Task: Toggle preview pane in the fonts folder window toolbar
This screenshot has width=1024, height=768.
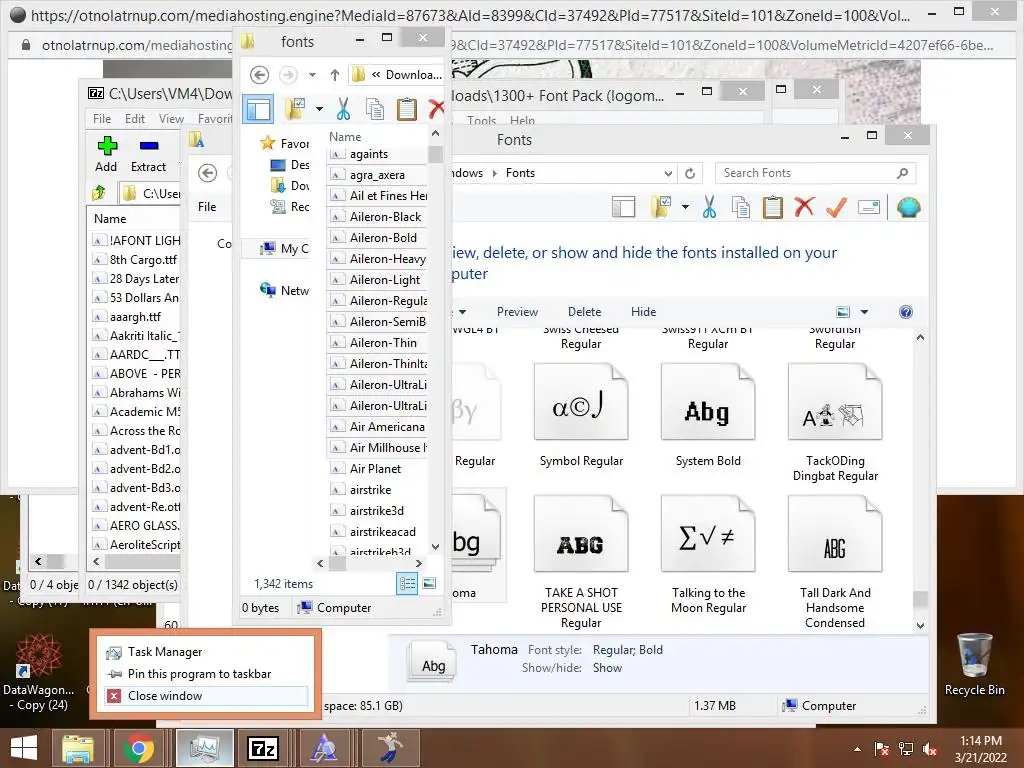Action: [259, 109]
